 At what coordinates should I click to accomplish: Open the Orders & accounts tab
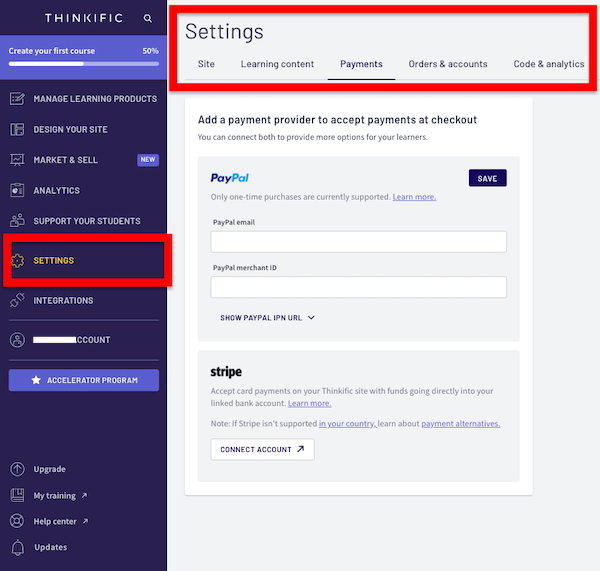[x=448, y=64]
